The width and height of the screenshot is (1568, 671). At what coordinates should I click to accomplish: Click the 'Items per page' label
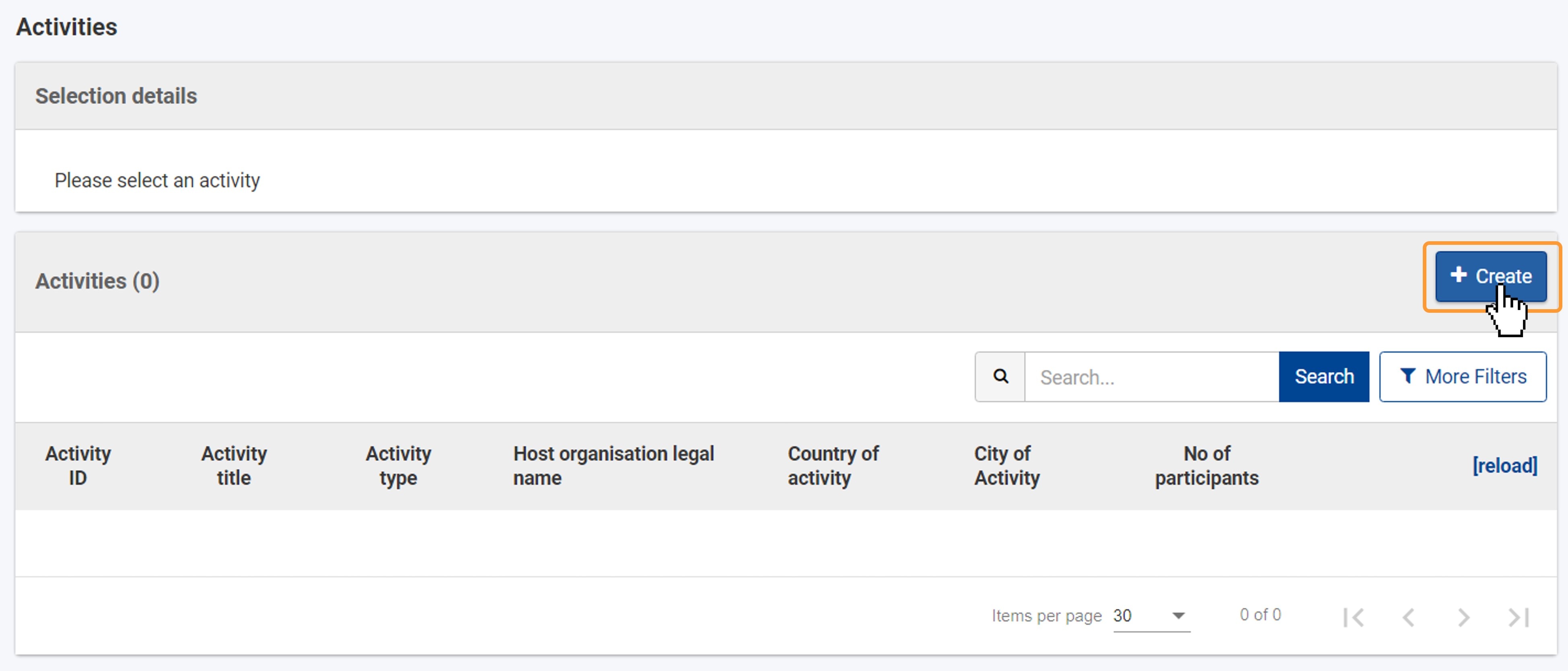coord(1046,616)
